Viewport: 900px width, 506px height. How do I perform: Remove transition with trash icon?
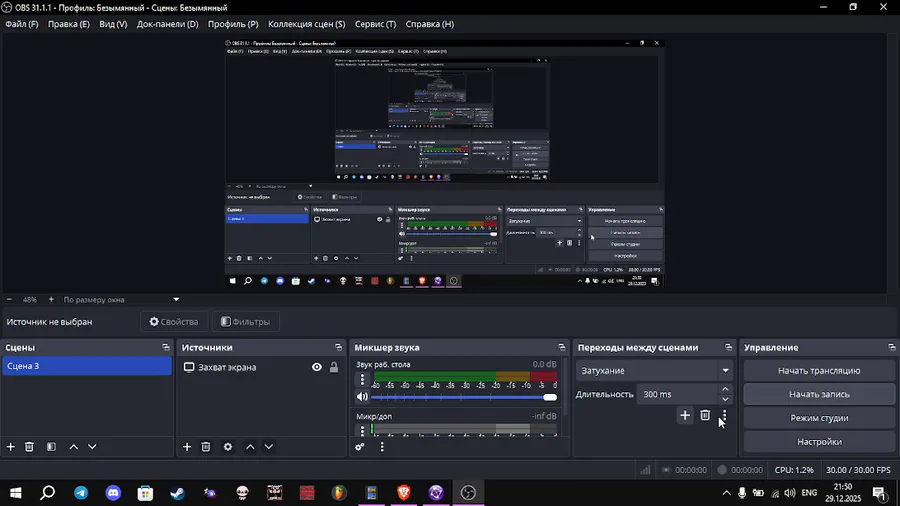(x=705, y=415)
